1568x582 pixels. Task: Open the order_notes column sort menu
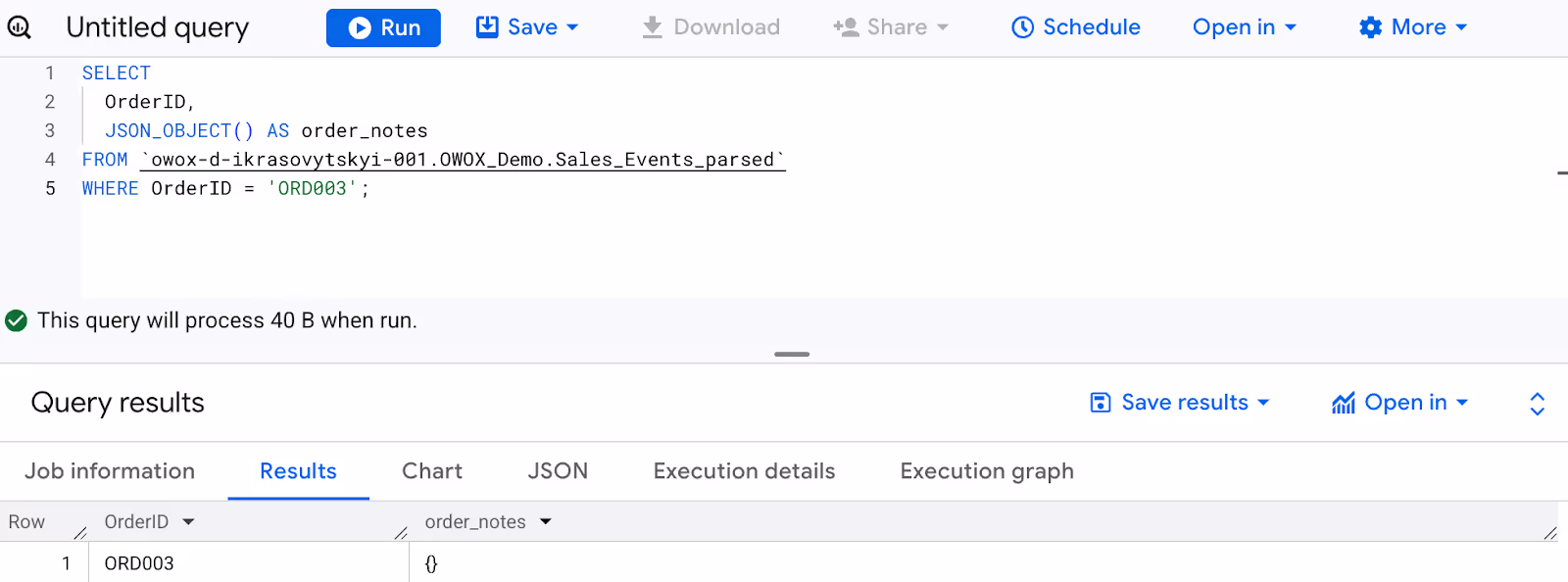(x=546, y=522)
